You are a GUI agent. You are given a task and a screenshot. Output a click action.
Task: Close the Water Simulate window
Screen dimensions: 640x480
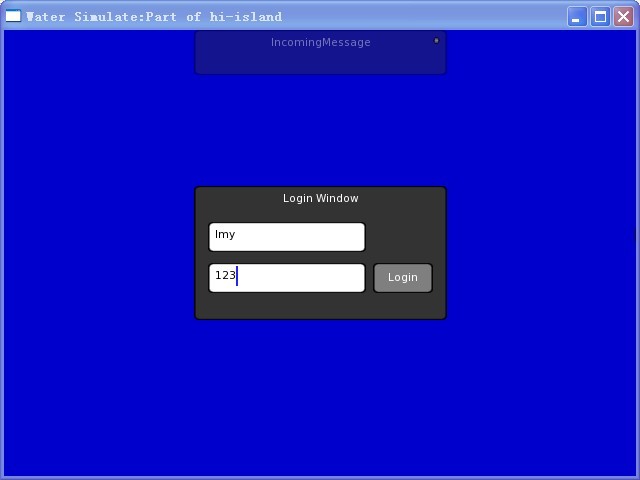[x=623, y=17]
